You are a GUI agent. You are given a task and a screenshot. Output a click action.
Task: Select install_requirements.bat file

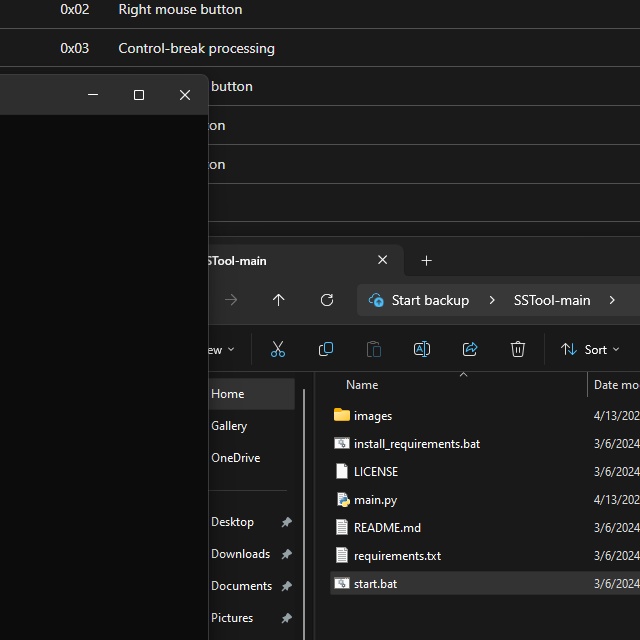(x=416, y=444)
